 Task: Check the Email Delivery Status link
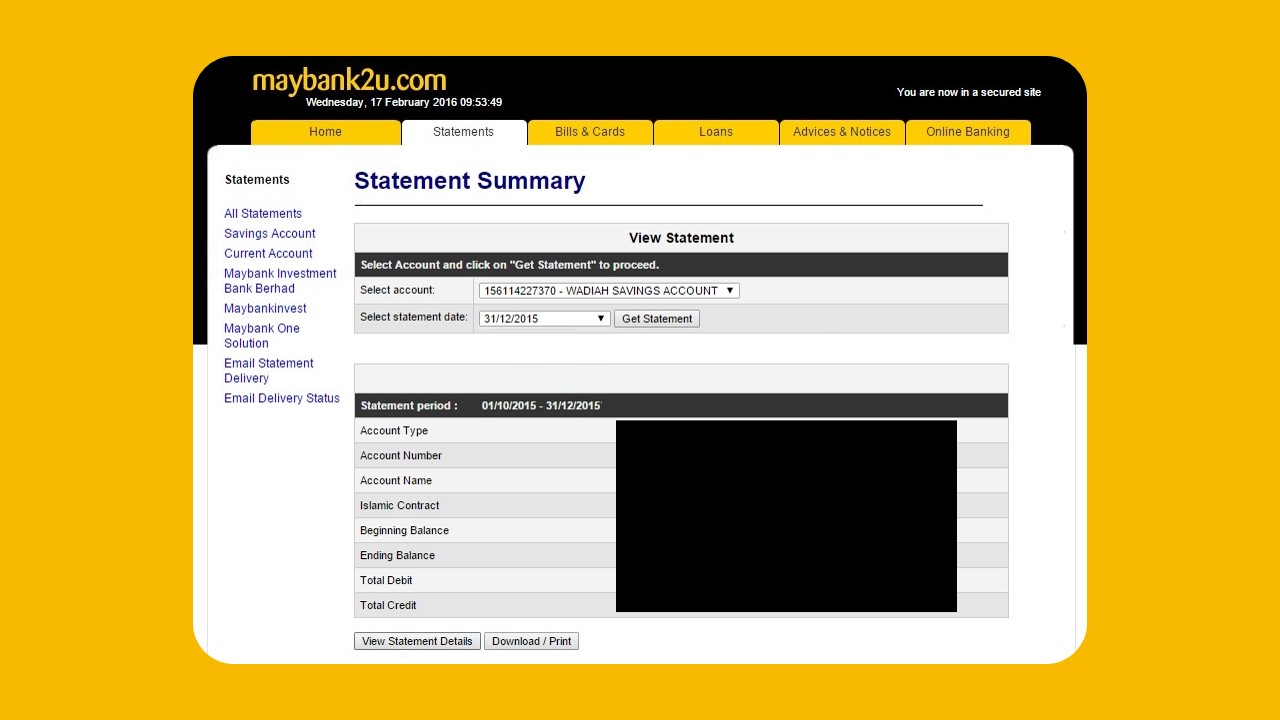point(282,398)
